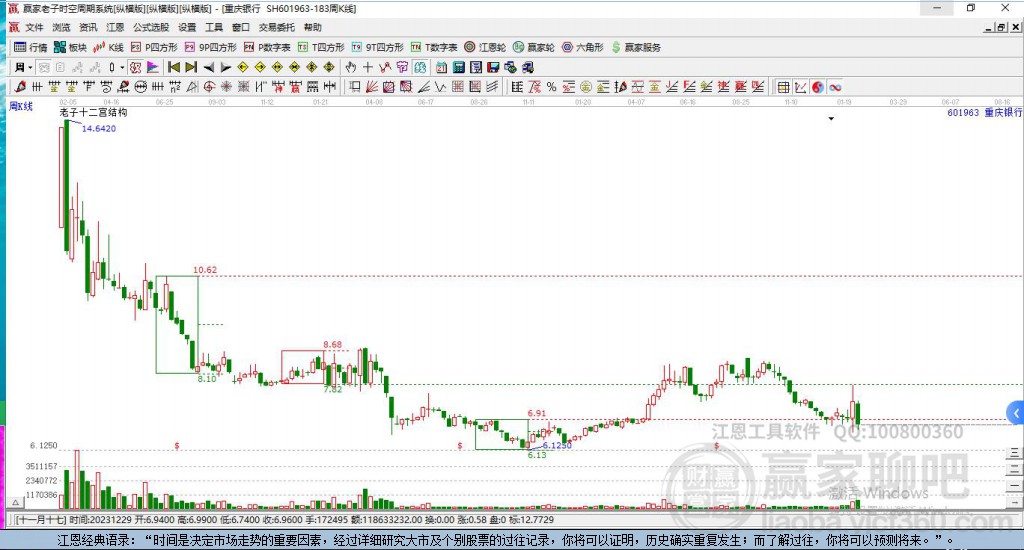The width and height of the screenshot is (1024, 550).
Task: Click the triangle button at bottom-left of chart
Action: click(16, 502)
